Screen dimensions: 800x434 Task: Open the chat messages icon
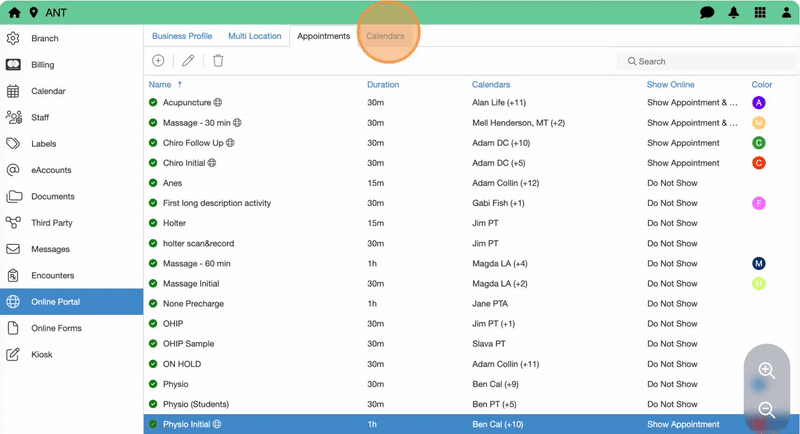pos(707,13)
